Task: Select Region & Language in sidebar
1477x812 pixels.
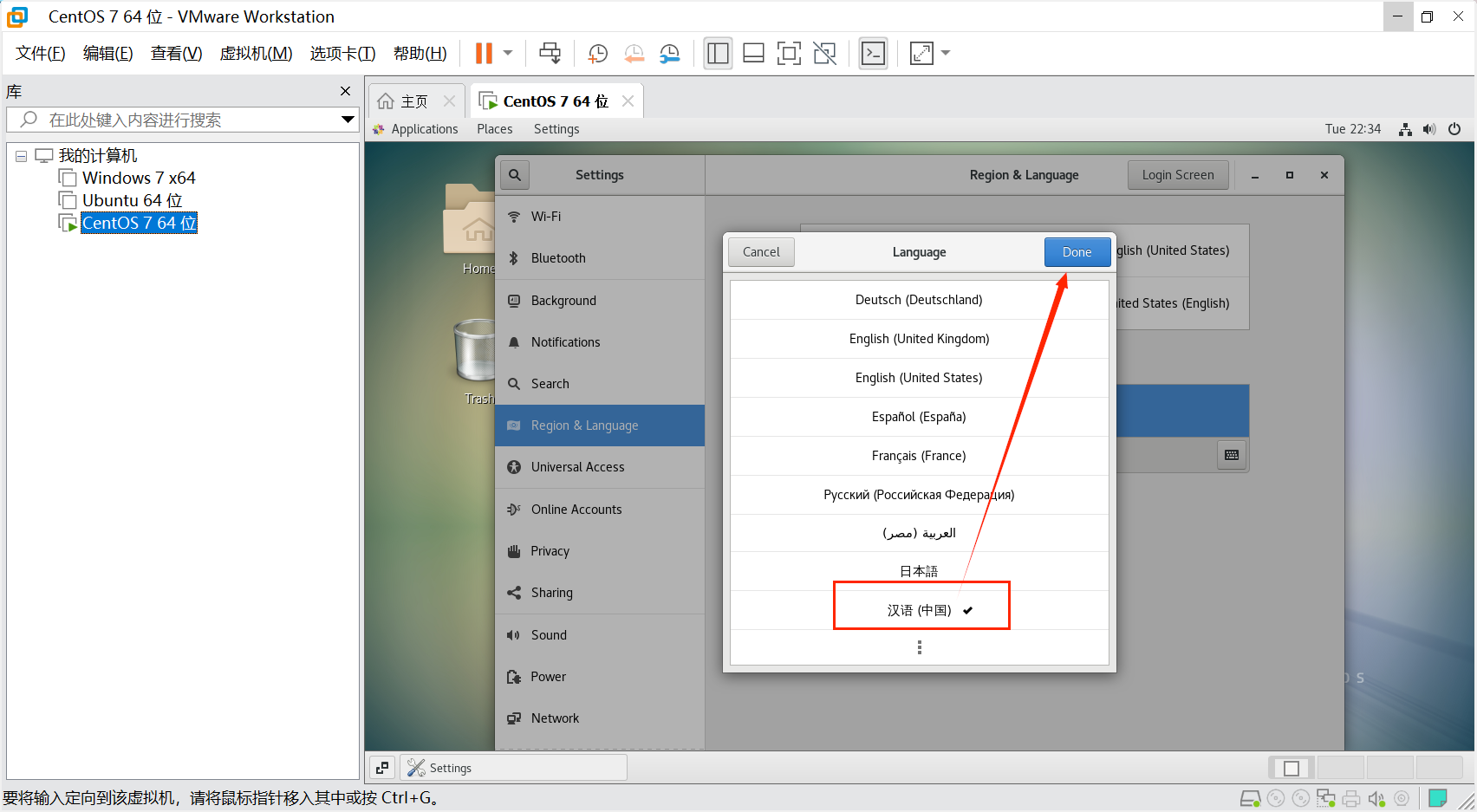Action: coord(600,425)
